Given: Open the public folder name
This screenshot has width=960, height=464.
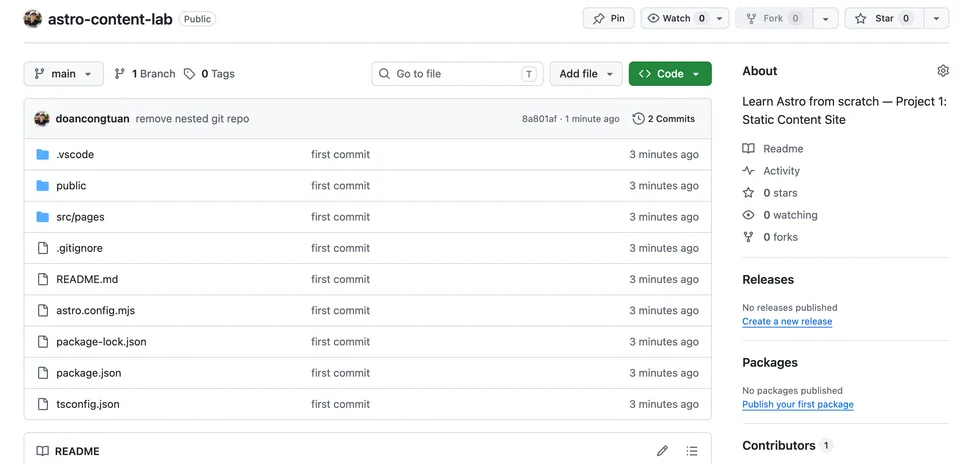Looking at the screenshot, I should click(x=71, y=185).
